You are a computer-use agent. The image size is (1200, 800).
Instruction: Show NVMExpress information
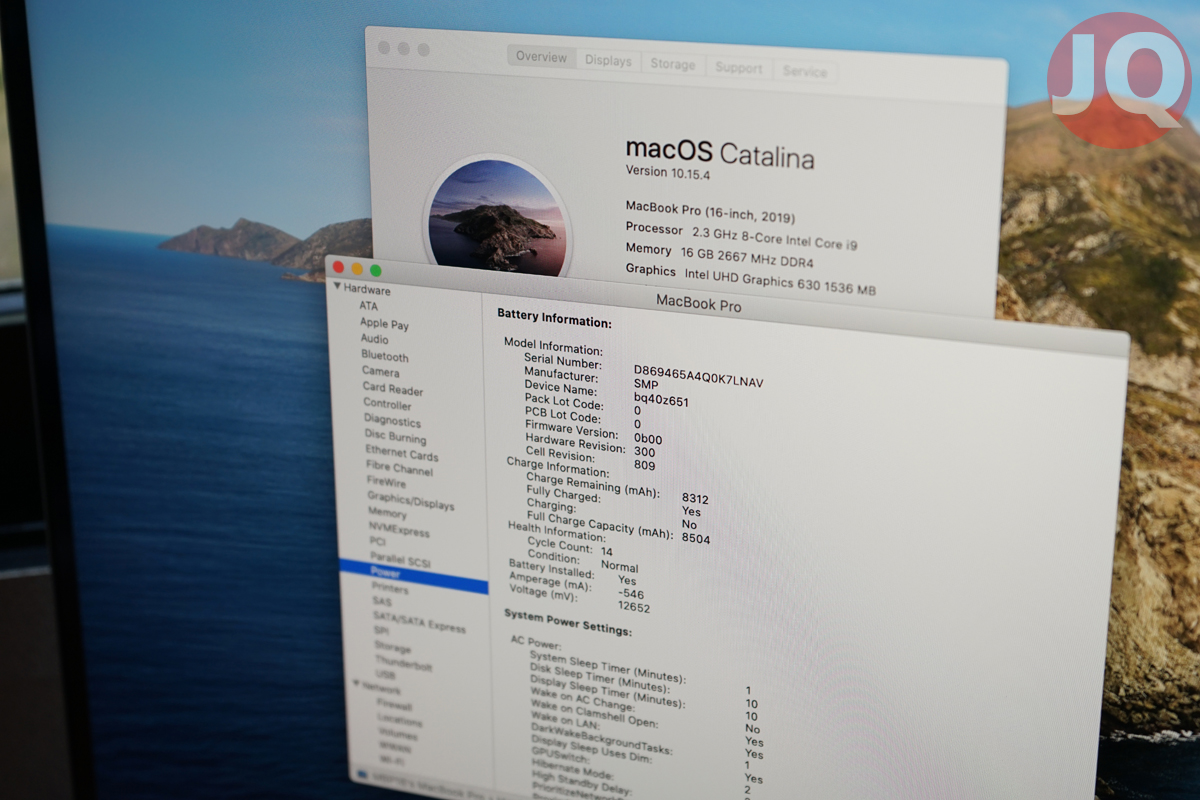pyautogui.click(x=398, y=530)
